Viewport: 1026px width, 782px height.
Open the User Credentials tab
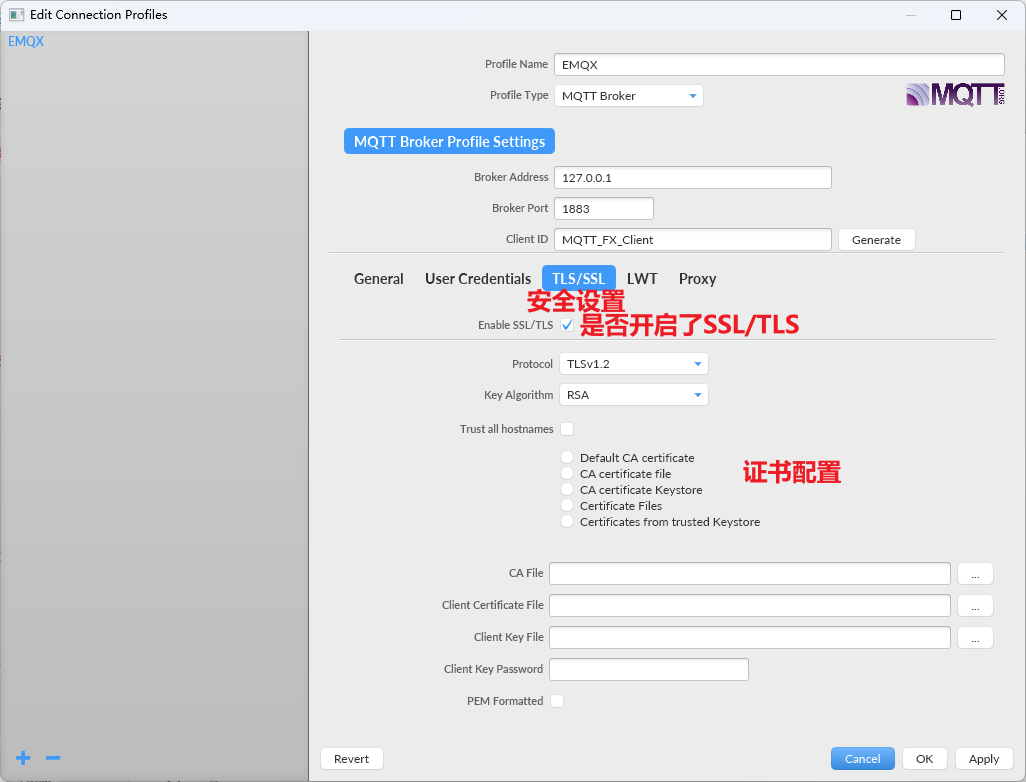pyautogui.click(x=478, y=279)
